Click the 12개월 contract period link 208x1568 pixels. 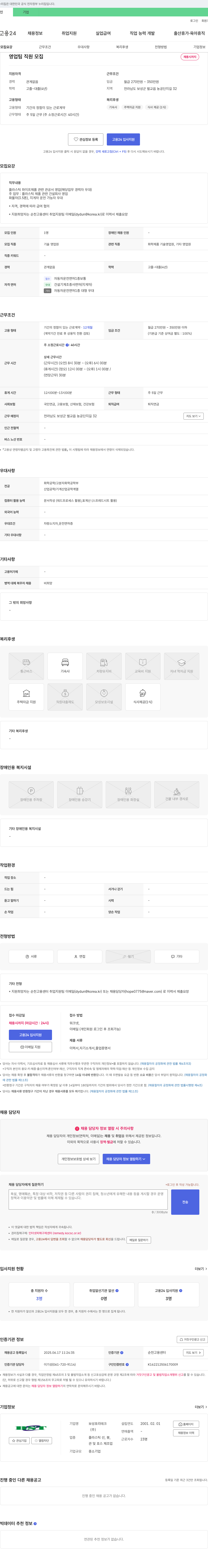click(88, 328)
